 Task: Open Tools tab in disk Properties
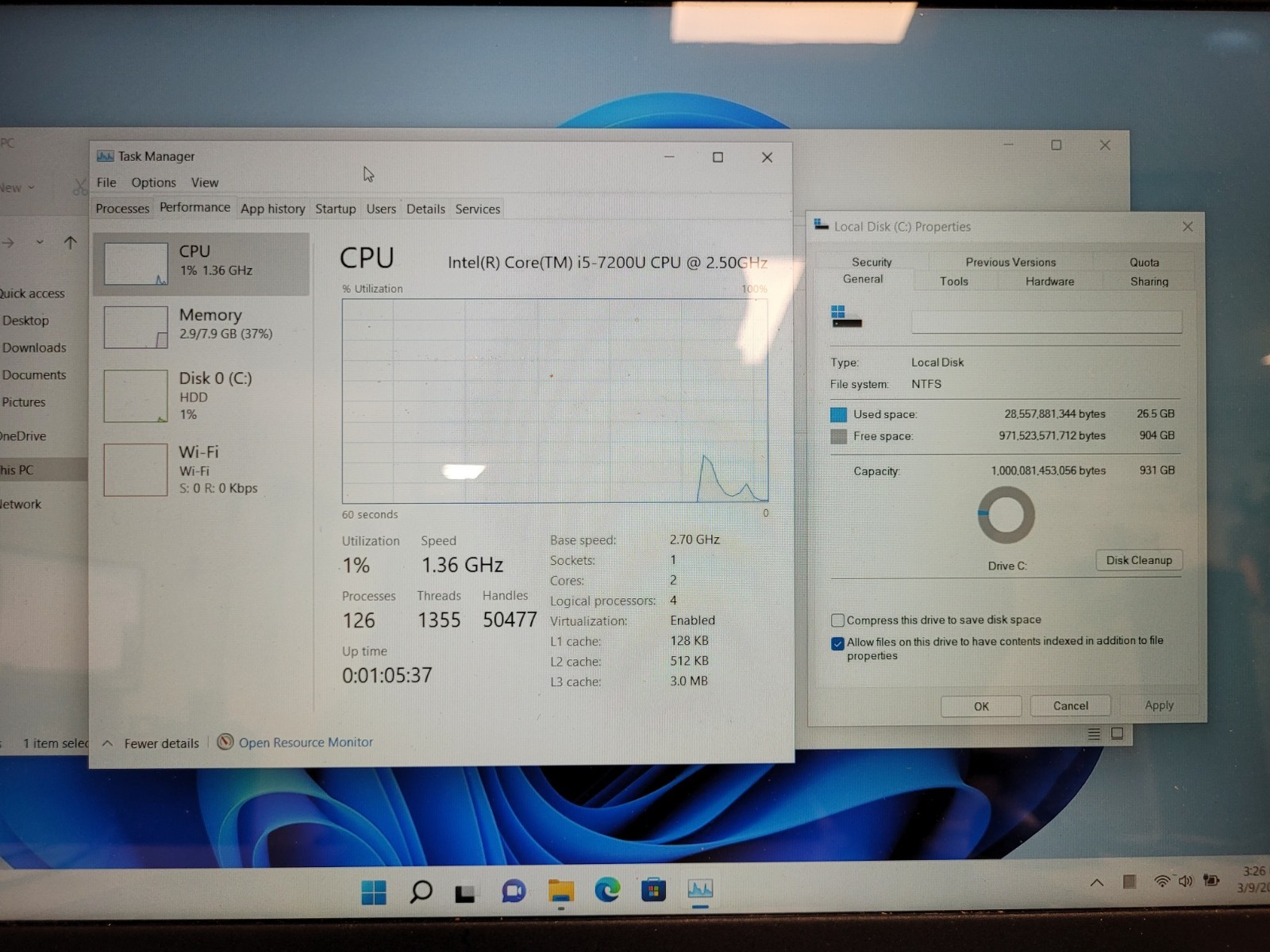954,281
